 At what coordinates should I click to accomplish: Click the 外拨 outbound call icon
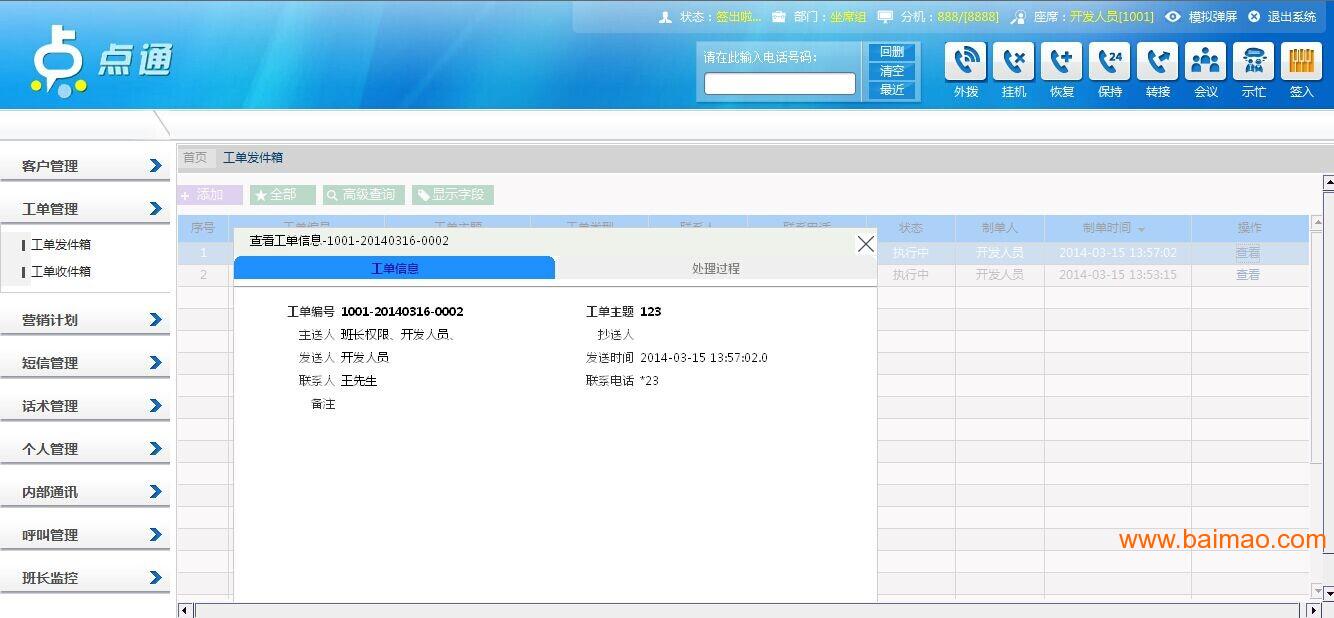tap(966, 62)
